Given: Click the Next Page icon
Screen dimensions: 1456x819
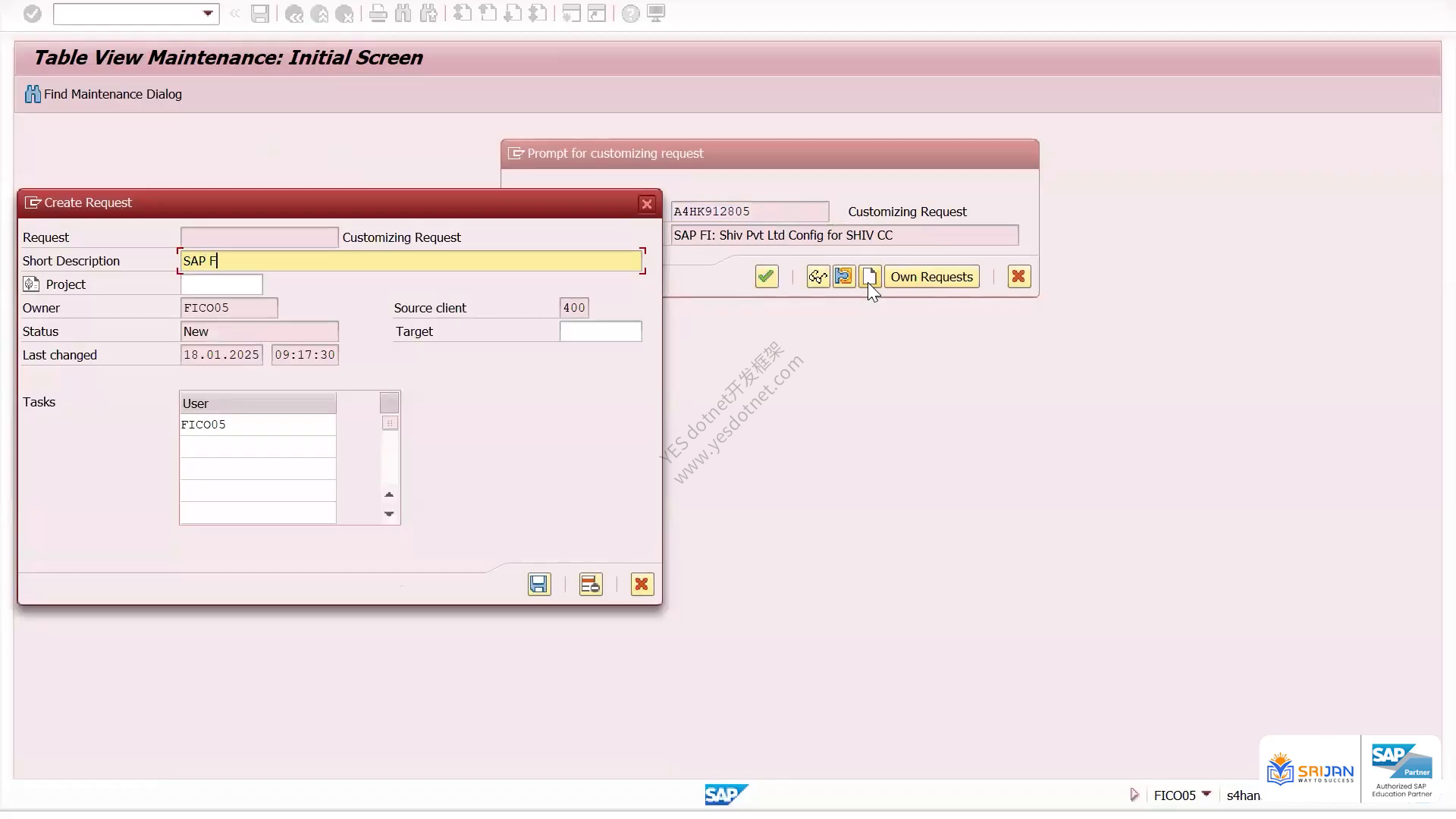Looking at the screenshot, I should tap(513, 14).
